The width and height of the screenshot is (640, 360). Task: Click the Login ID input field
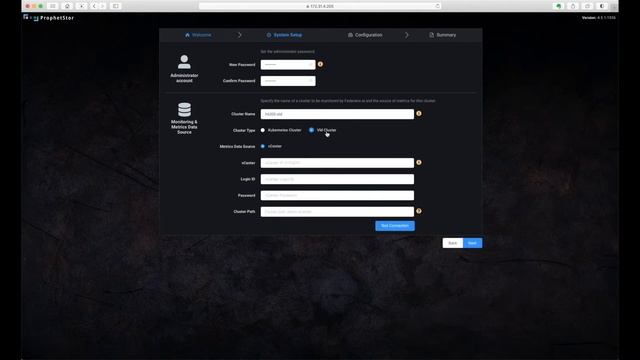coord(337,179)
